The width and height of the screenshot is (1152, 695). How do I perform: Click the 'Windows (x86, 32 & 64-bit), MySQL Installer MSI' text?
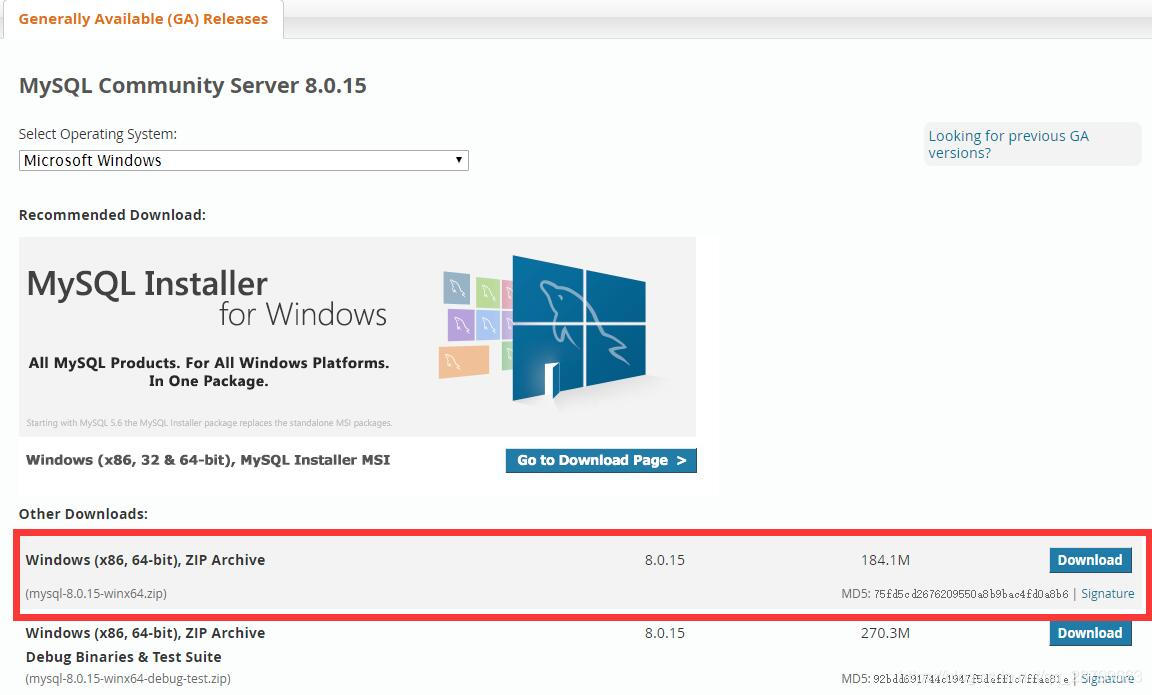[x=208, y=460]
